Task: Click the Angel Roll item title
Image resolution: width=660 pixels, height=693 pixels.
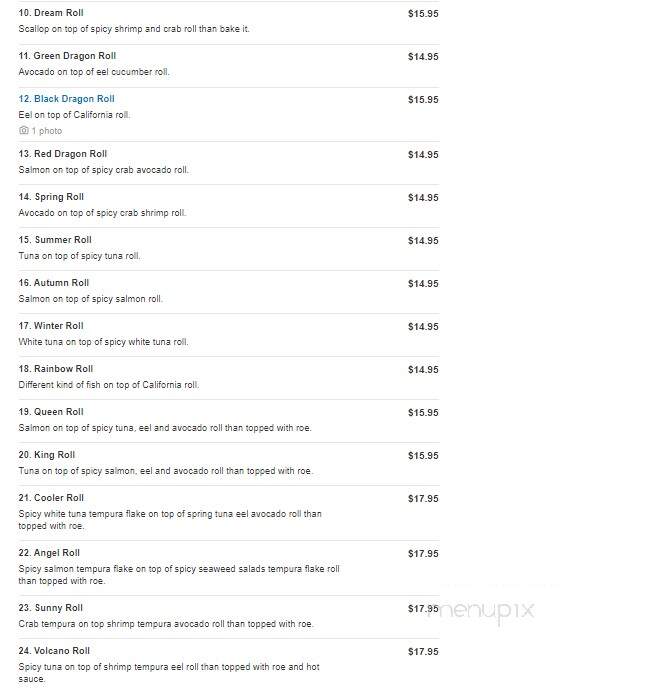Action: click(x=49, y=553)
